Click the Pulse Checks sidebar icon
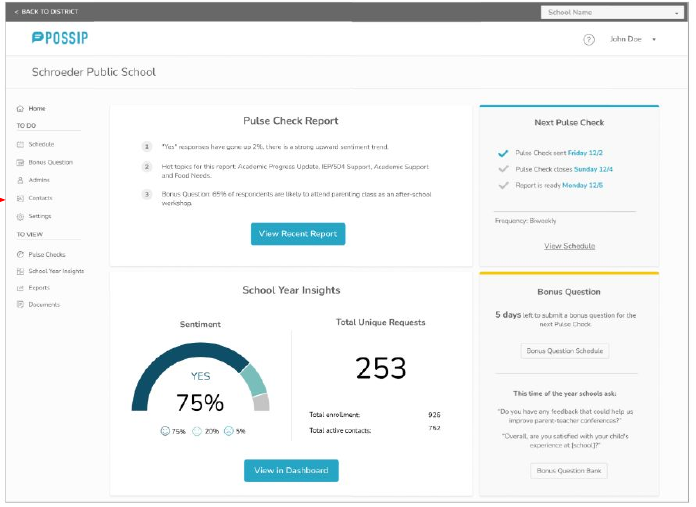 point(20,254)
